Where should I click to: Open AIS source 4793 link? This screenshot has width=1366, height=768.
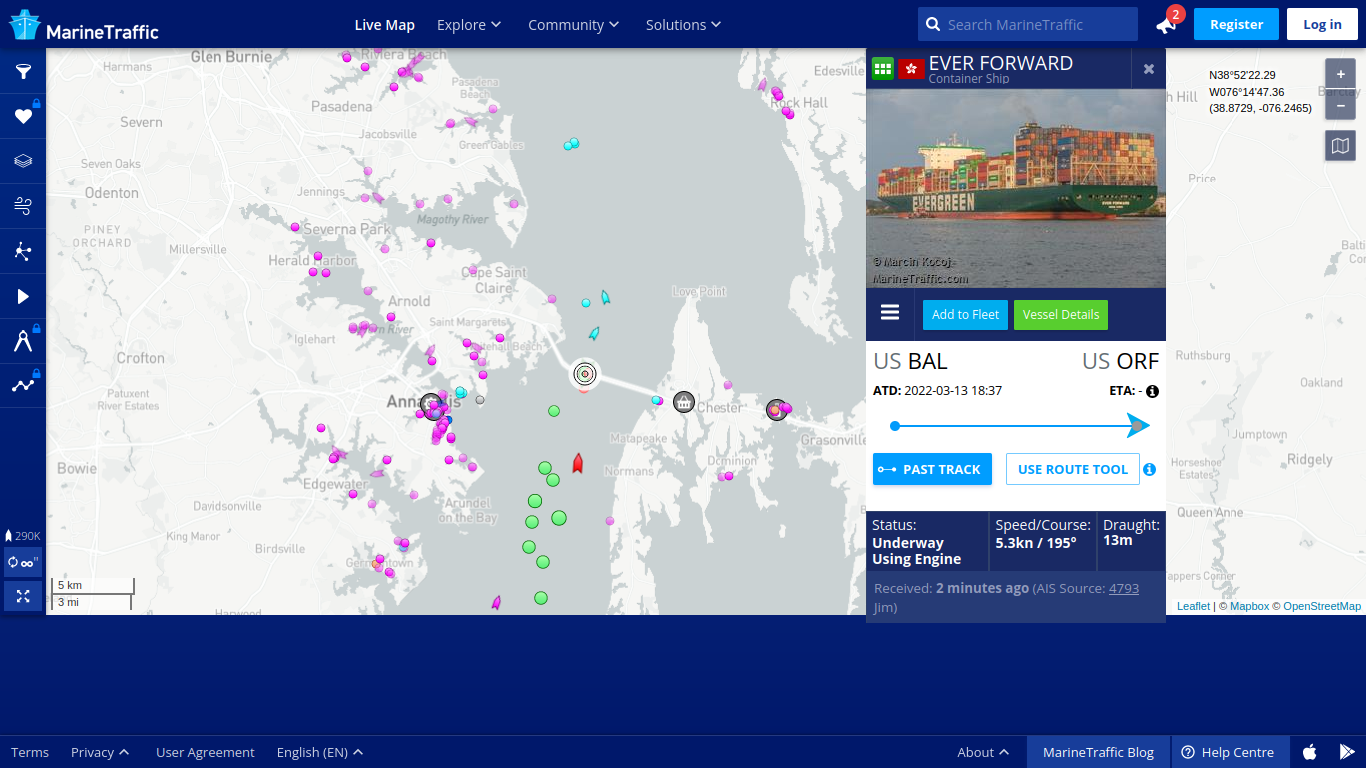pyautogui.click(x=1124, y=588)
